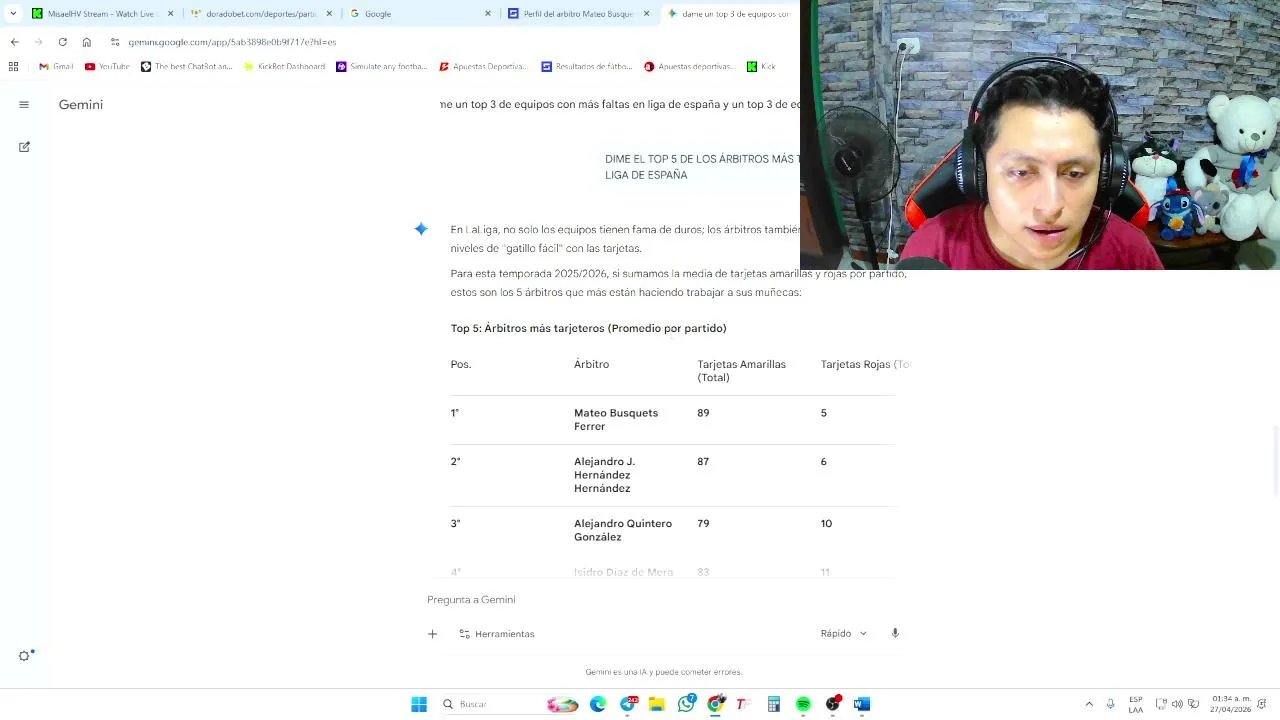Open the KickBot Dashboard bookmark
Viewport: 1280px width, 720px height.
click(x=284, y=67)
